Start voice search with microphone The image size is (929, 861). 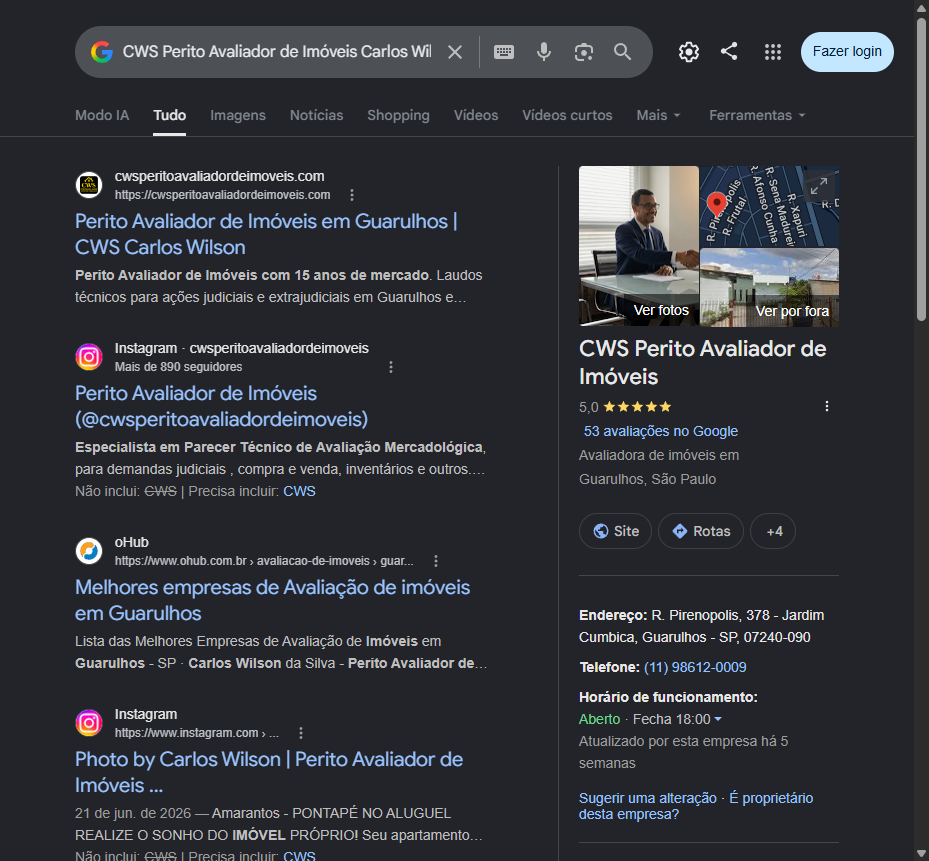coord(544,52)
